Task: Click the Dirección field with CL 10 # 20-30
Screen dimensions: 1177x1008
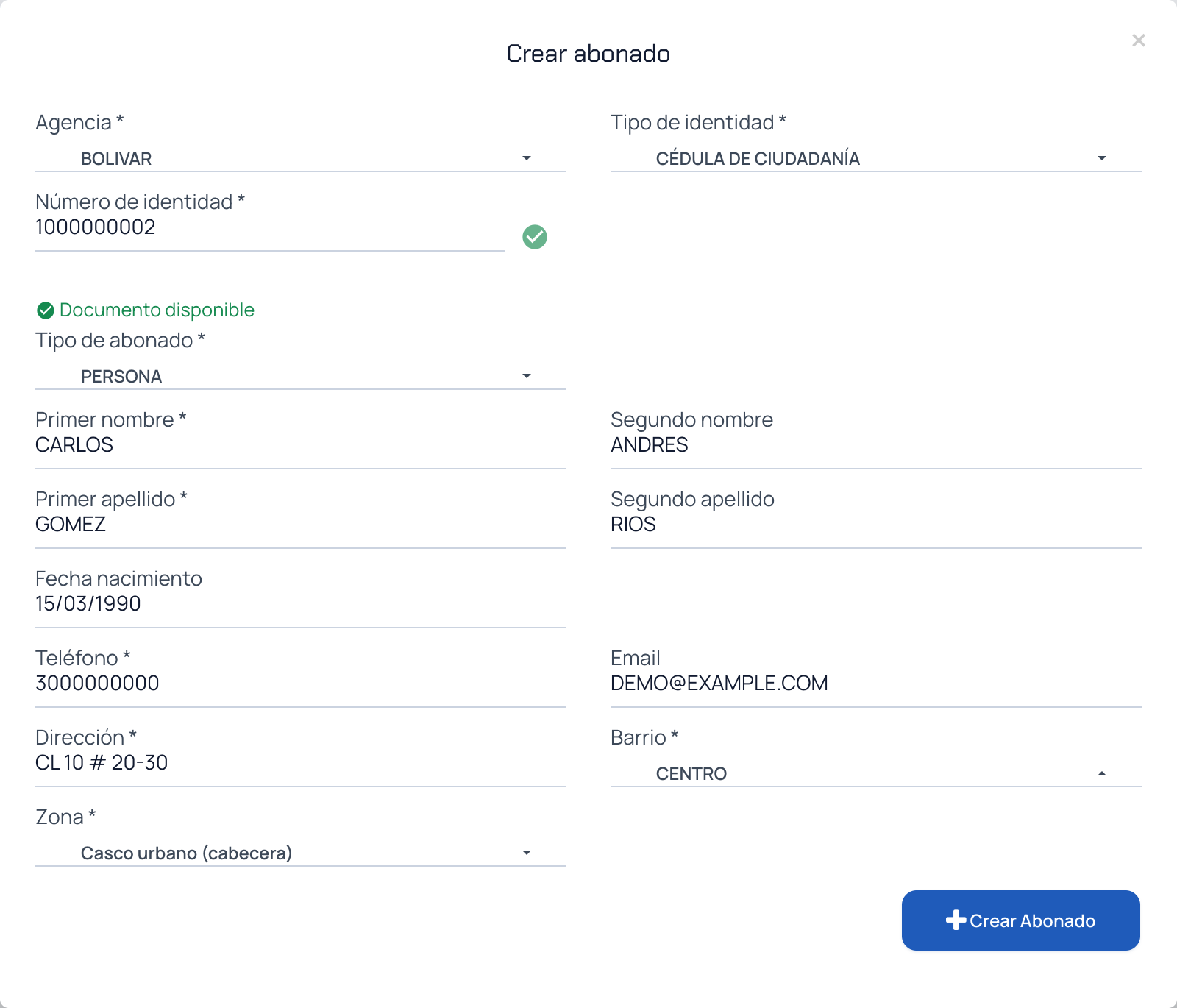Action: click(x=301, y=763)
